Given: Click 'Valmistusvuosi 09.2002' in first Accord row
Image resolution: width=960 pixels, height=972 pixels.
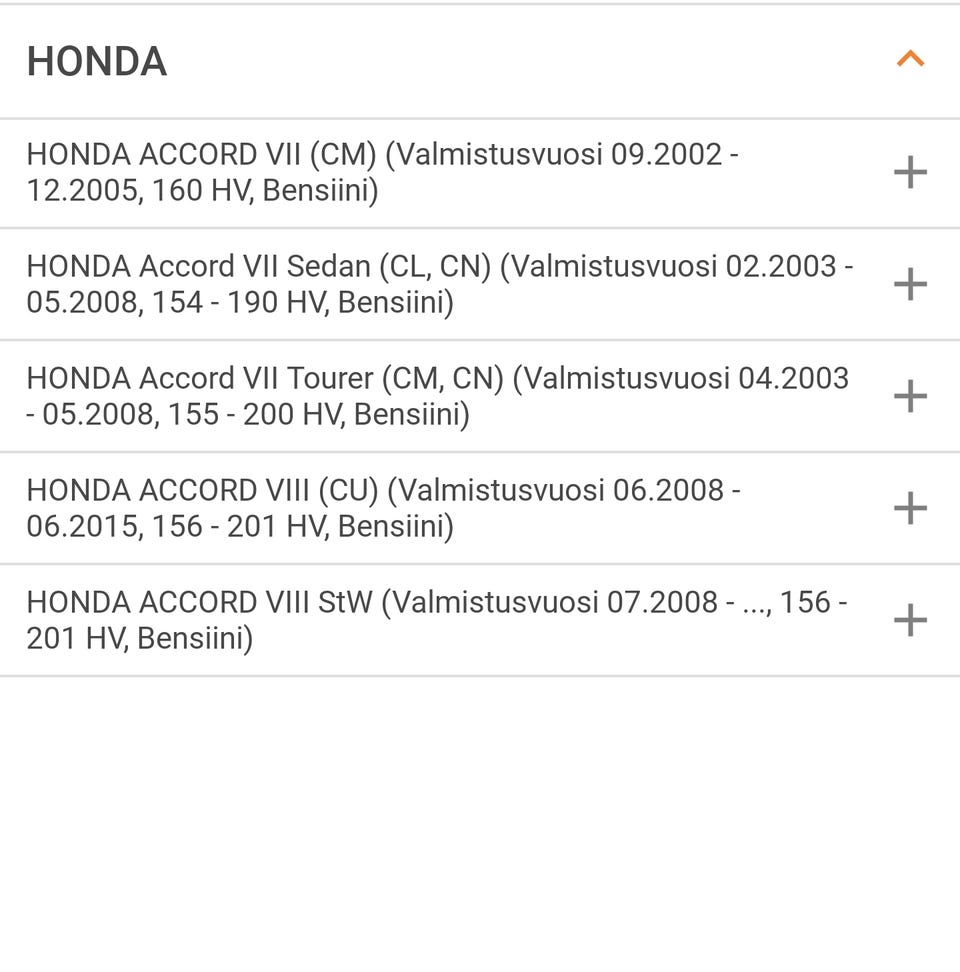Looking at the screenshot, I should [560, 155].
